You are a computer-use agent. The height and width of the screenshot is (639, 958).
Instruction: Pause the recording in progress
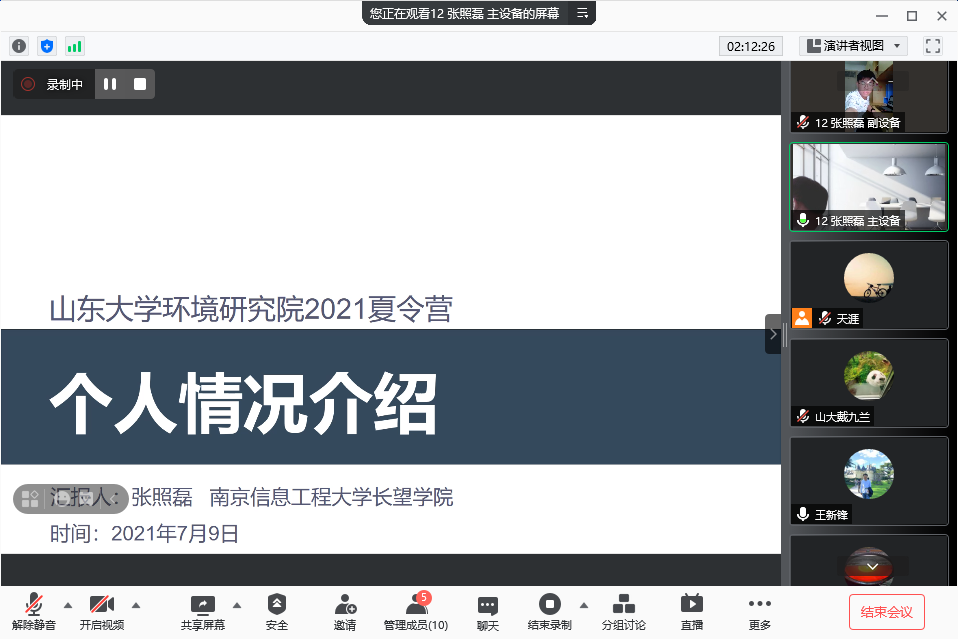110,85
